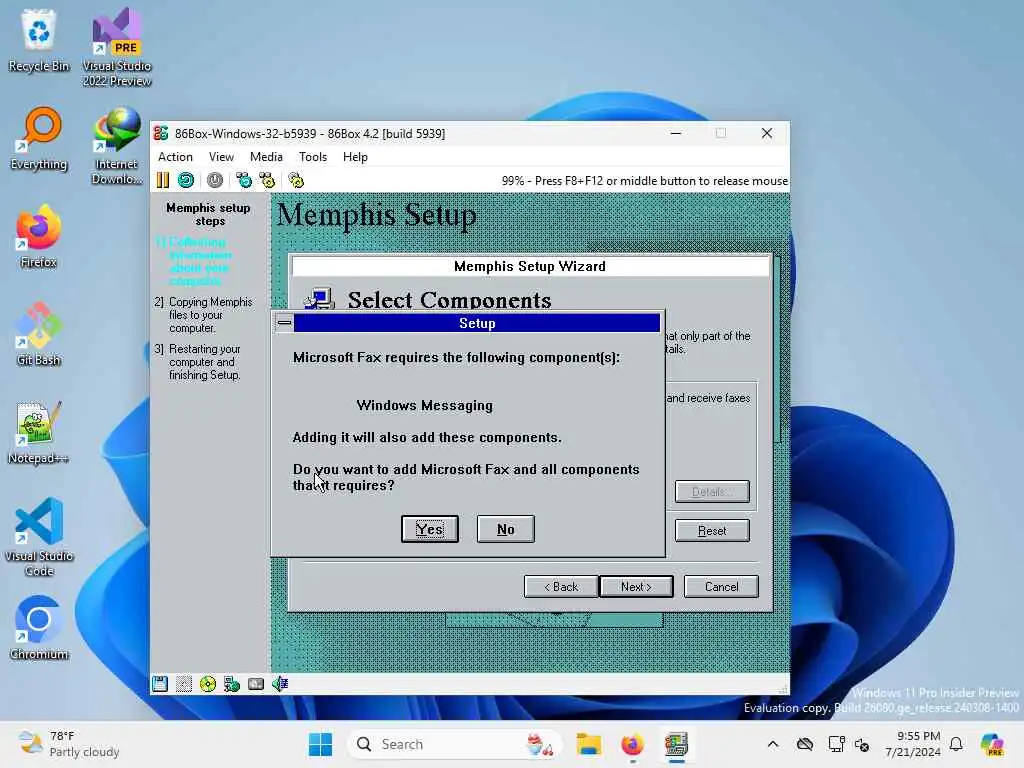Viewport: 1024px width, 768px height.
Task: Open Firefox from the taskbar
Action: [632, 744]
